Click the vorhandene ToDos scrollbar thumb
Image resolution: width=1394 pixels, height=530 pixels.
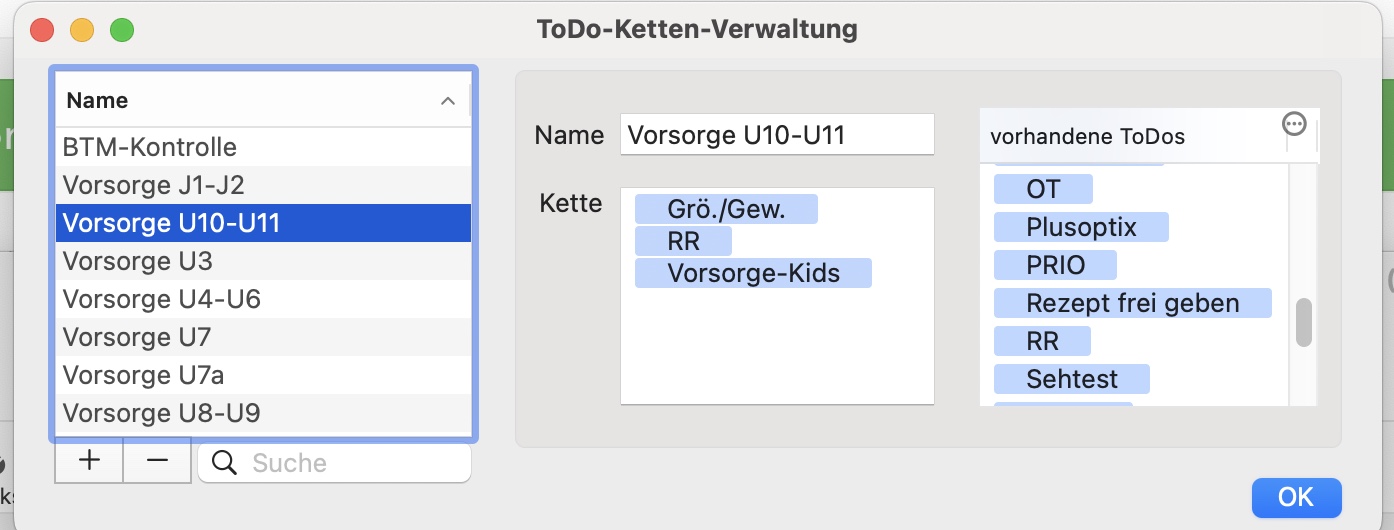tap(1303, 323)
